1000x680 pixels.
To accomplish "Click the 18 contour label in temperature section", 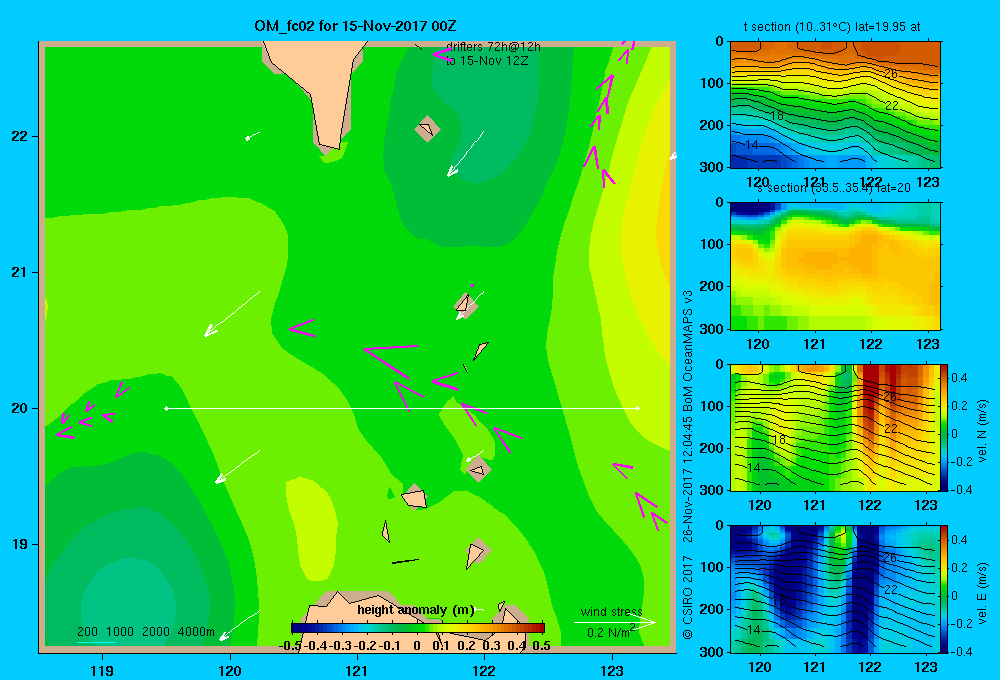I will coord(777,116).
